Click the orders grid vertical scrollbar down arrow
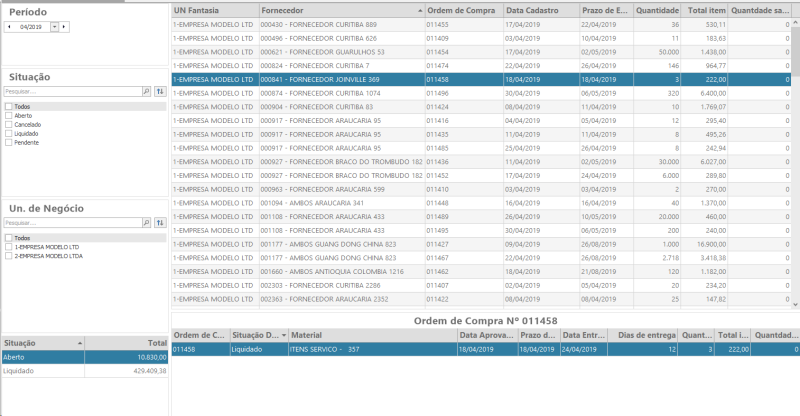Viewport: 800px width, 416px height. 795,304
